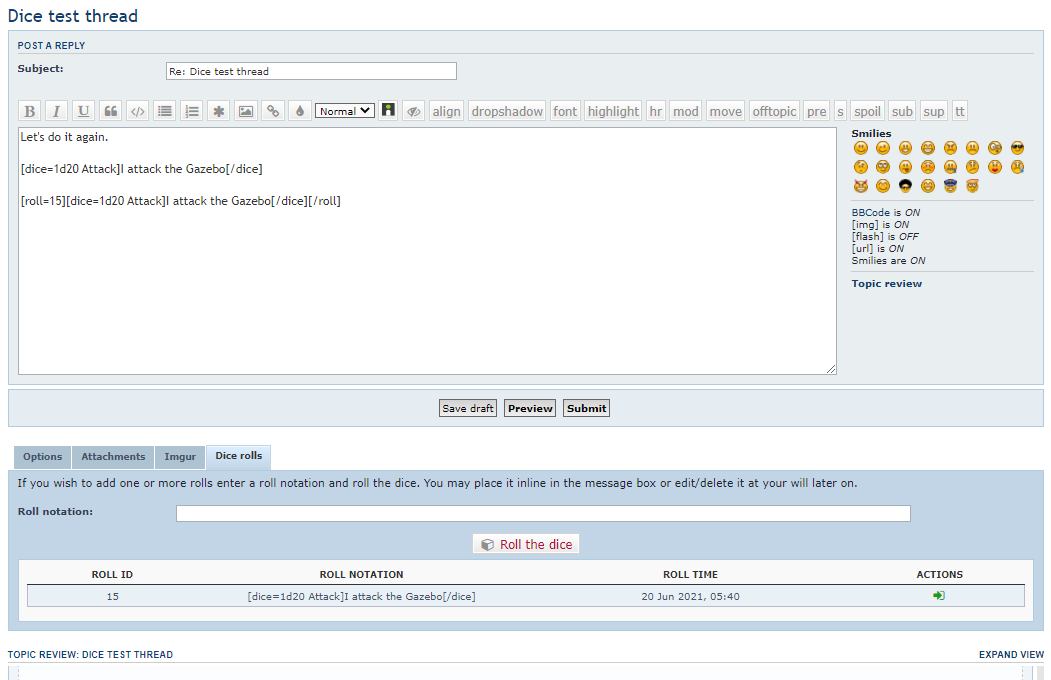The height and width of the screenshot is (680, 1051).
Task: Insert the sunglasses cool smiley
Action: (1017, 148)
